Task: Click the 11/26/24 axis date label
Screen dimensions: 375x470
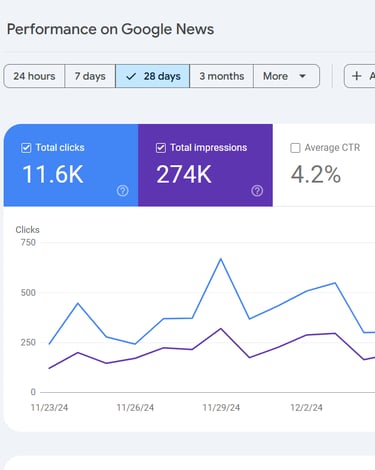Action: coord(135,408)
